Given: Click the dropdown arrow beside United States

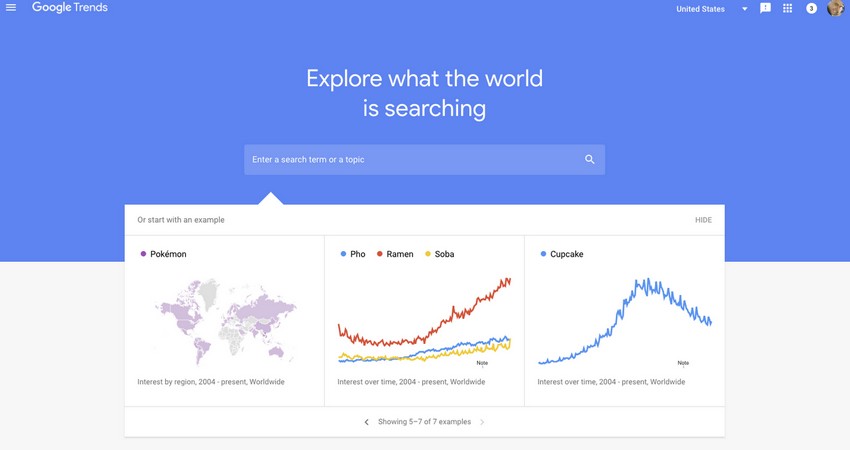Looking at the screenshot, I should 745,9.
